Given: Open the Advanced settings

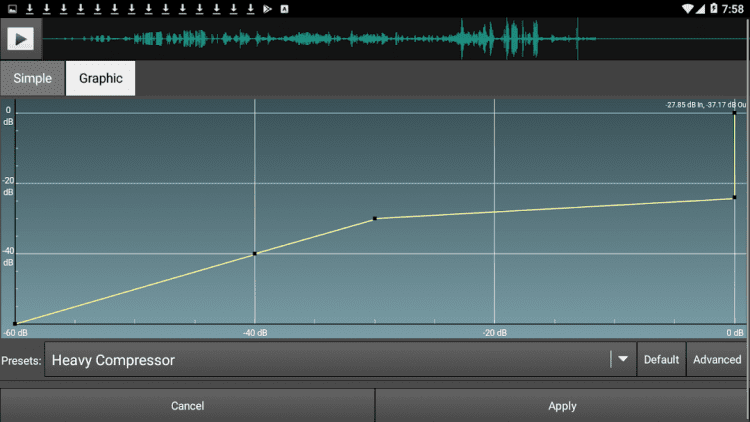Looking at the screenshot, I should click(x=717, y=360).
